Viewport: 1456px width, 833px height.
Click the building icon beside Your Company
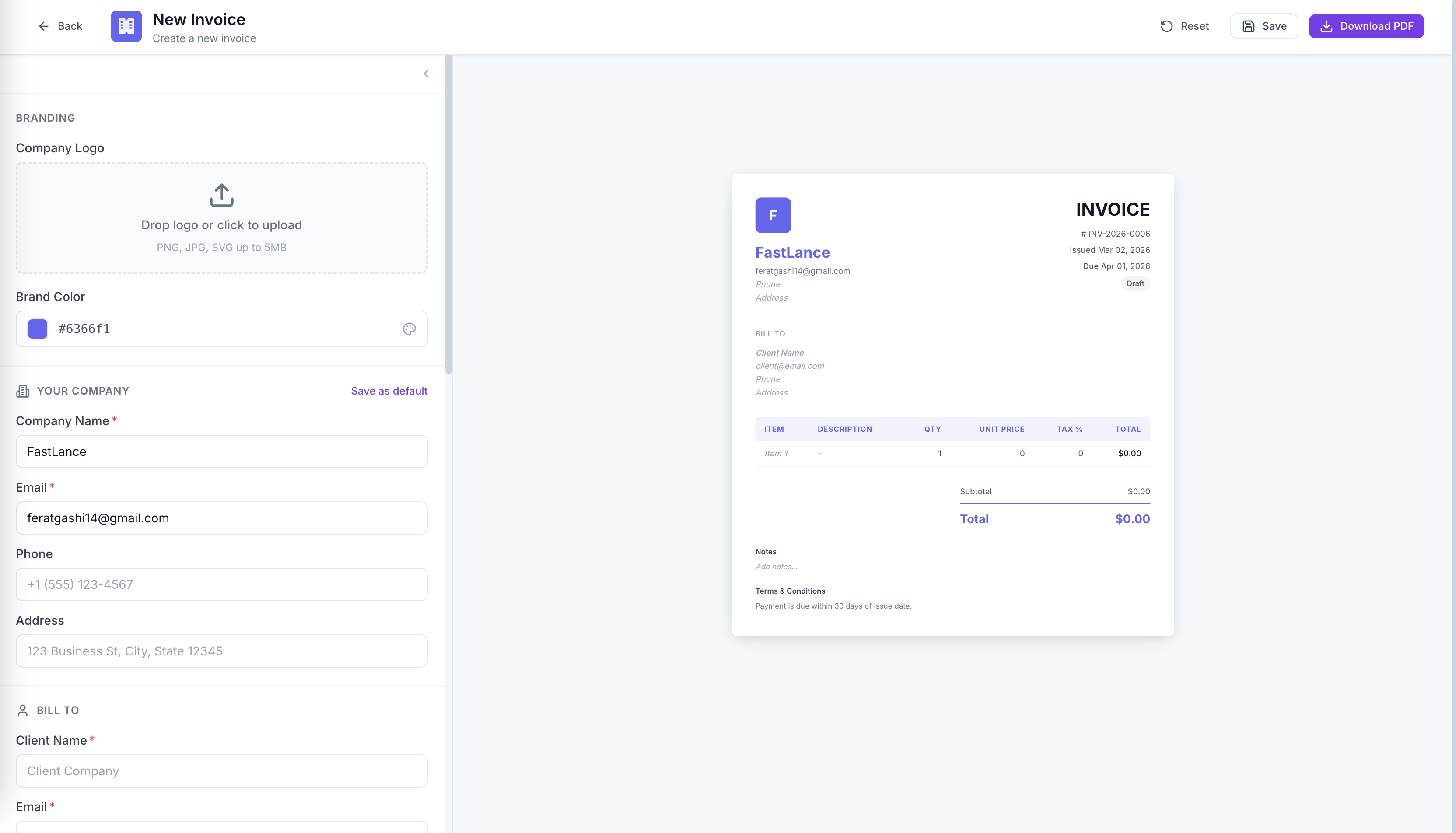pos(23,391)
